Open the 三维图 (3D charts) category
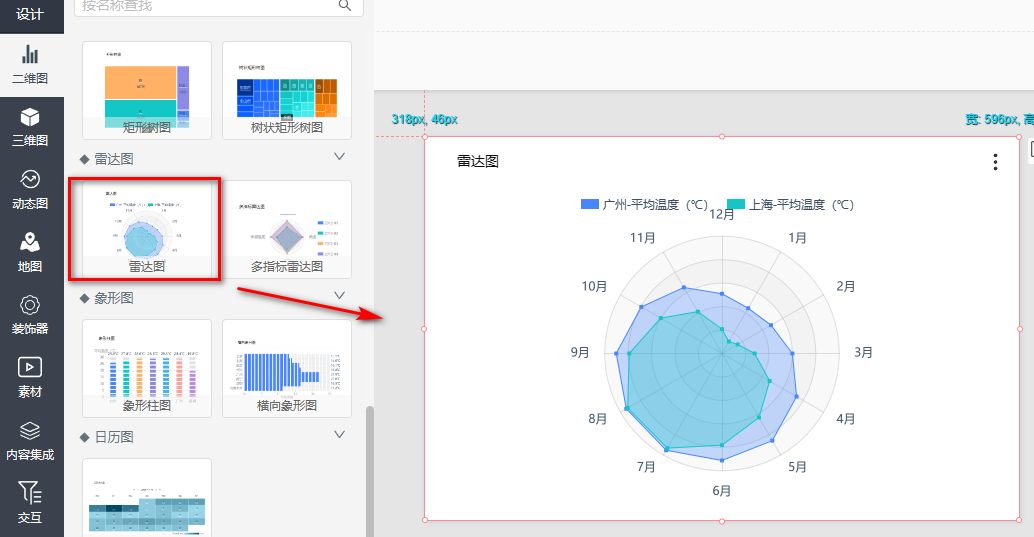This screenshot has width=1034, height=537. [x=30, y=127]
